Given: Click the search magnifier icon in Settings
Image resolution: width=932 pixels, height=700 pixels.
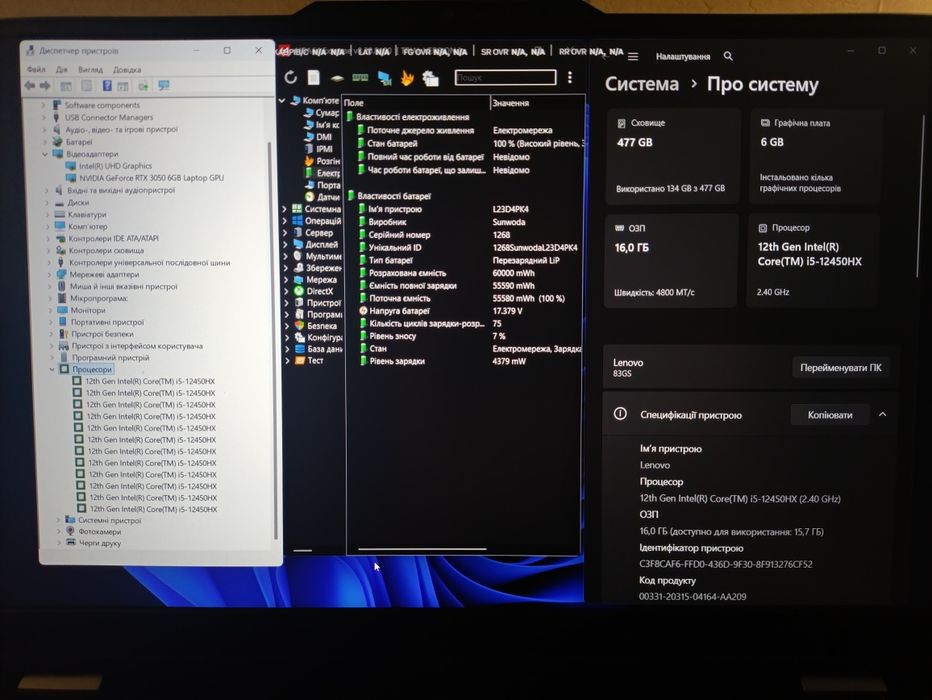Looking at the screenshot, I should pyautogui.click(x=728, y=56).
